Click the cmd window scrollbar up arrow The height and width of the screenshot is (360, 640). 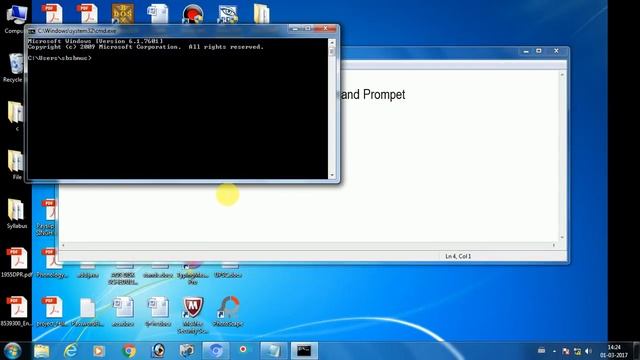coord(332,42)
